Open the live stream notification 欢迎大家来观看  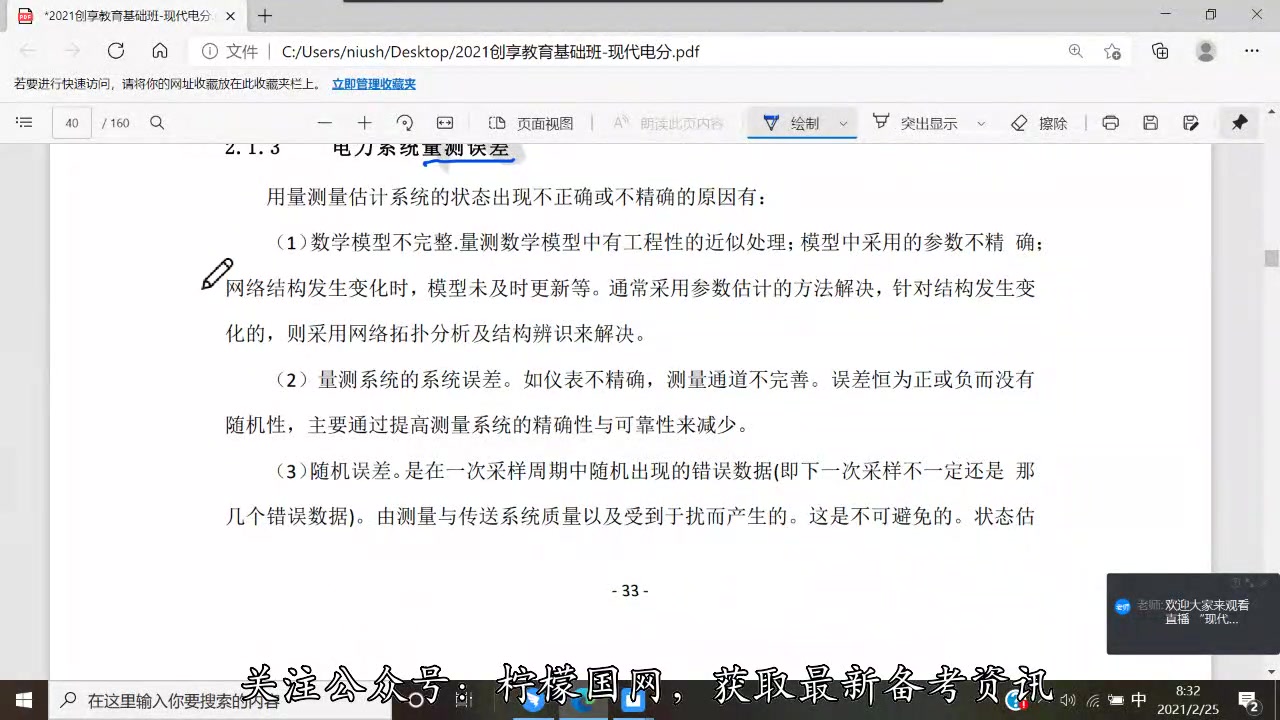coord(1193,614)
